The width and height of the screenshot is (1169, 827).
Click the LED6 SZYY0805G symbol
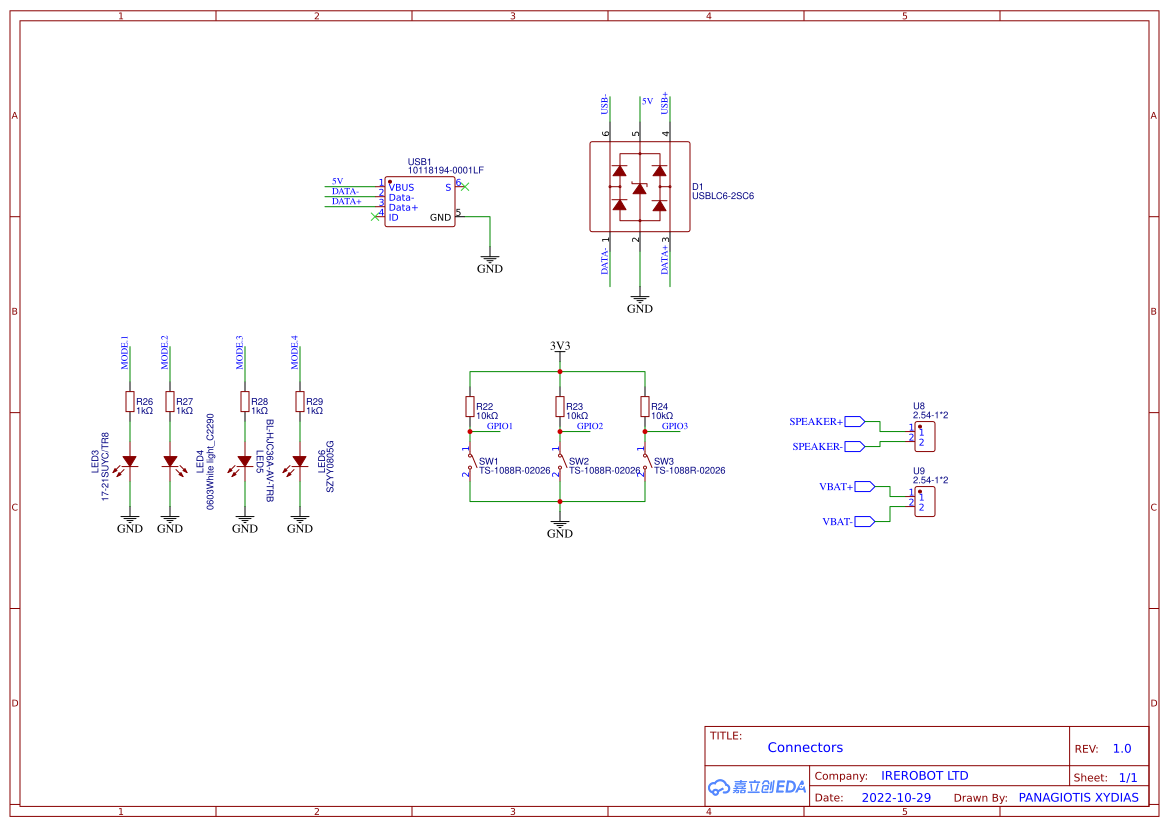click(x=298, y=461)
